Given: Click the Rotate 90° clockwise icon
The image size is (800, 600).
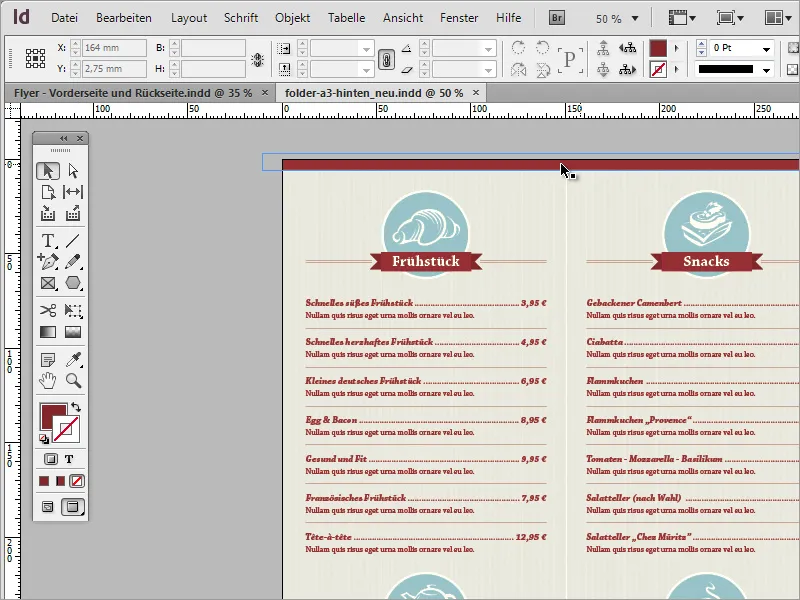Looking at the screenshot, I should tap(518, 48).
